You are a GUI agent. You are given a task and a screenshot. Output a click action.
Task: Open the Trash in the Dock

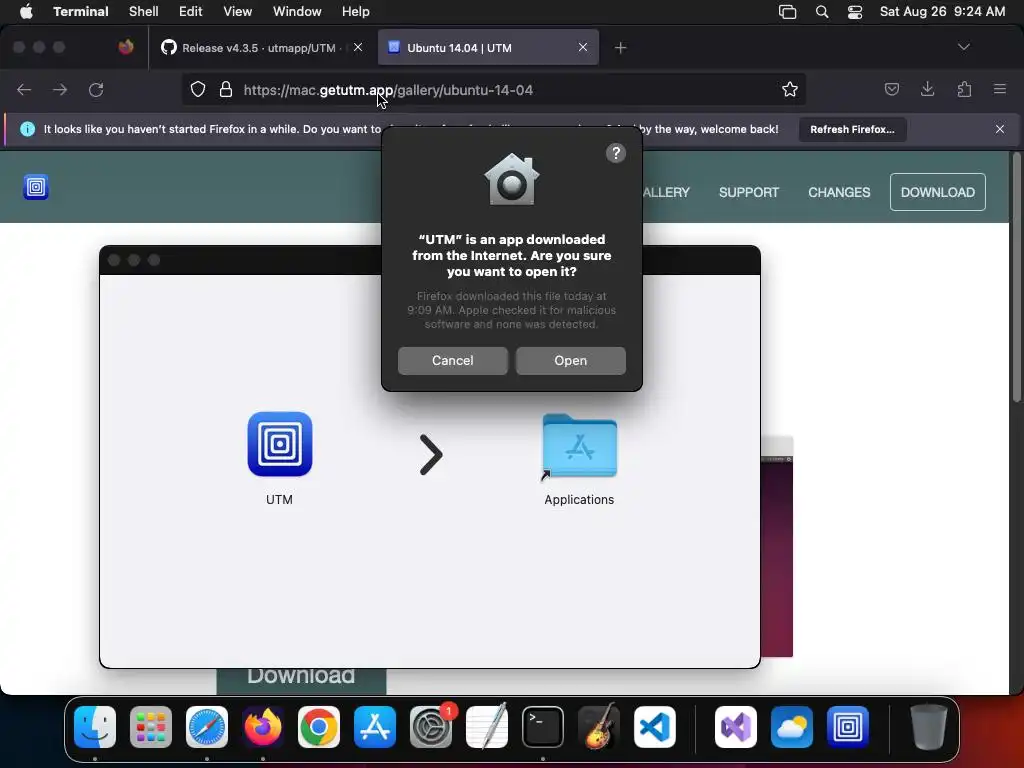(929, 727)
